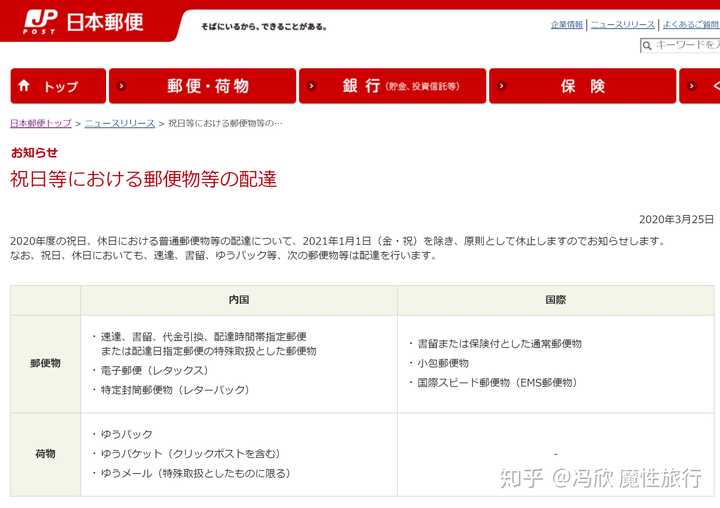The height and width of the screenshot is (508, 720).
Task: Click the 日本郵便 brand name text
Action: (105, 22)
